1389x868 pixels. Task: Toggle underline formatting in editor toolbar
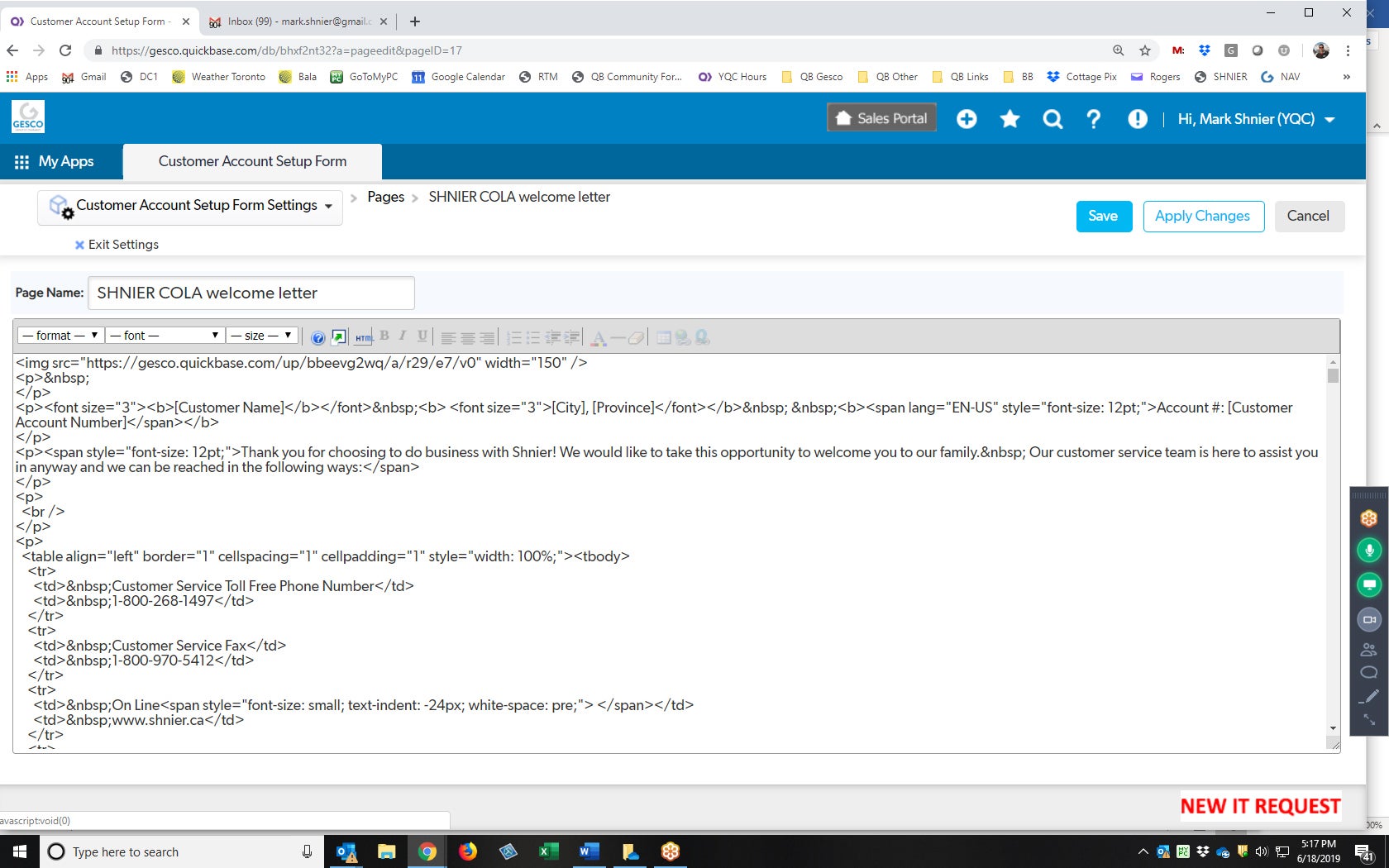pos(422,336)
